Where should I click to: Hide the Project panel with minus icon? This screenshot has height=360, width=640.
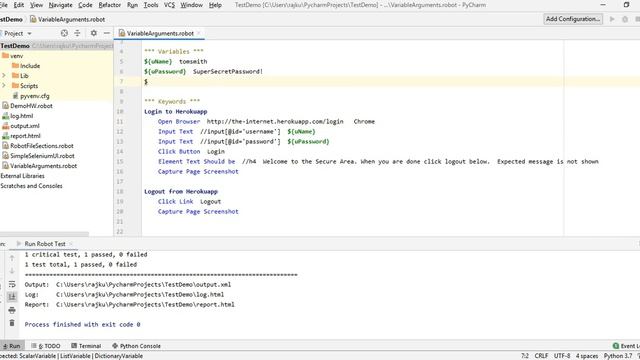107,33
